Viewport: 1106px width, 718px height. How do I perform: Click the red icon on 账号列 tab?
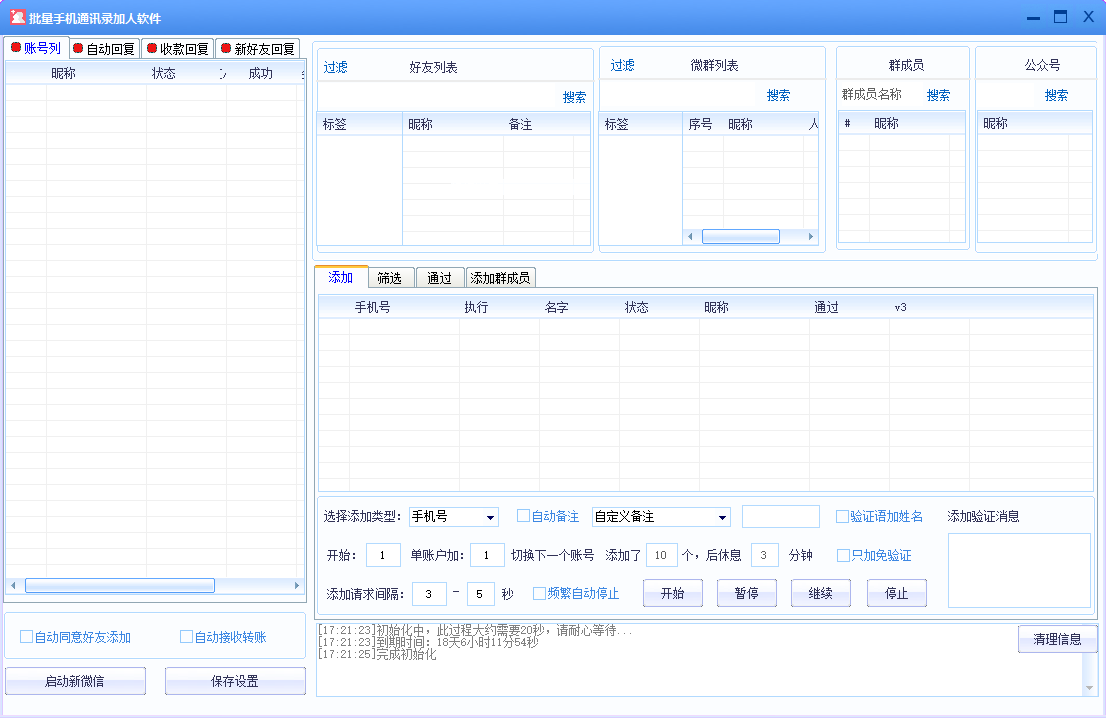[x=15, y=48]
